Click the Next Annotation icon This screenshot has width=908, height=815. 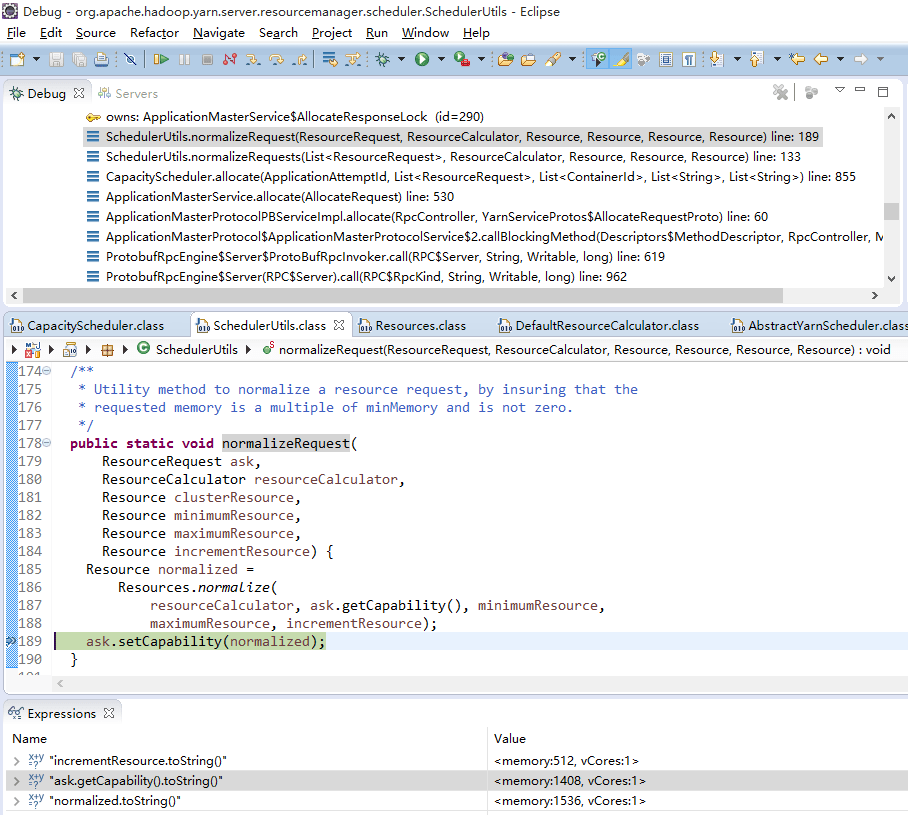point(717,59)
